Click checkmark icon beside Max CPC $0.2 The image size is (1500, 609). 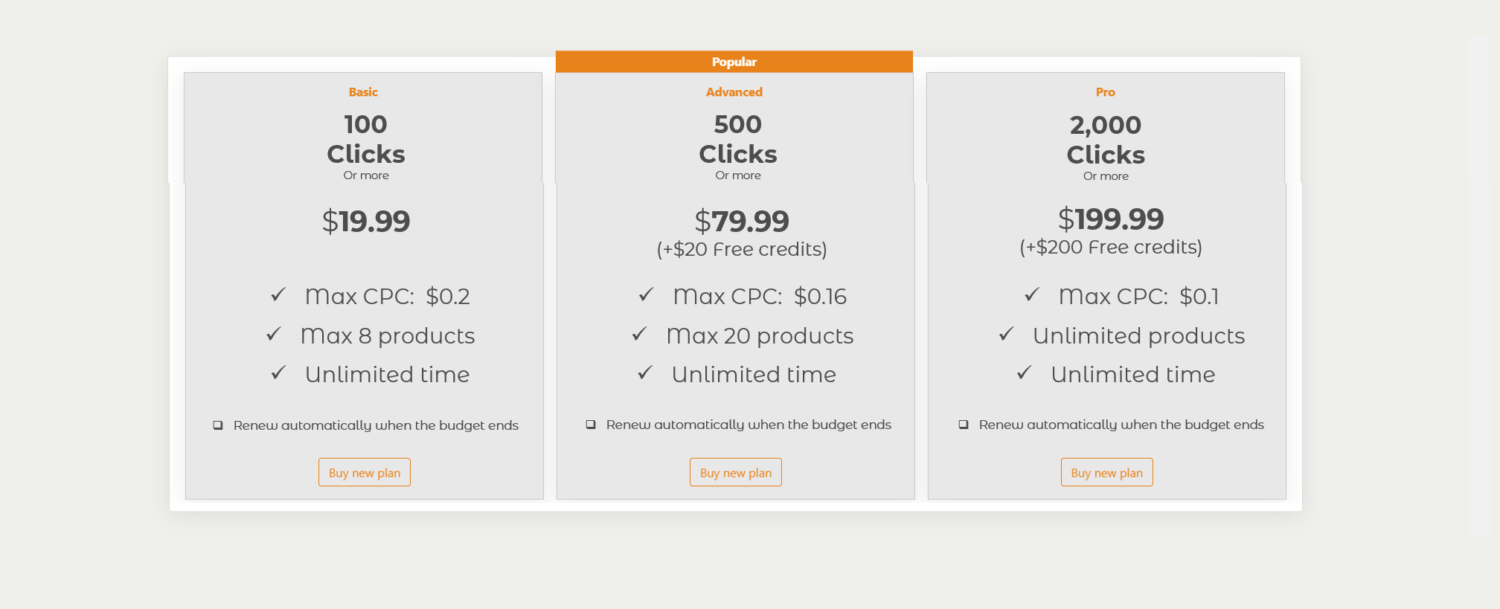click(278, 295)
